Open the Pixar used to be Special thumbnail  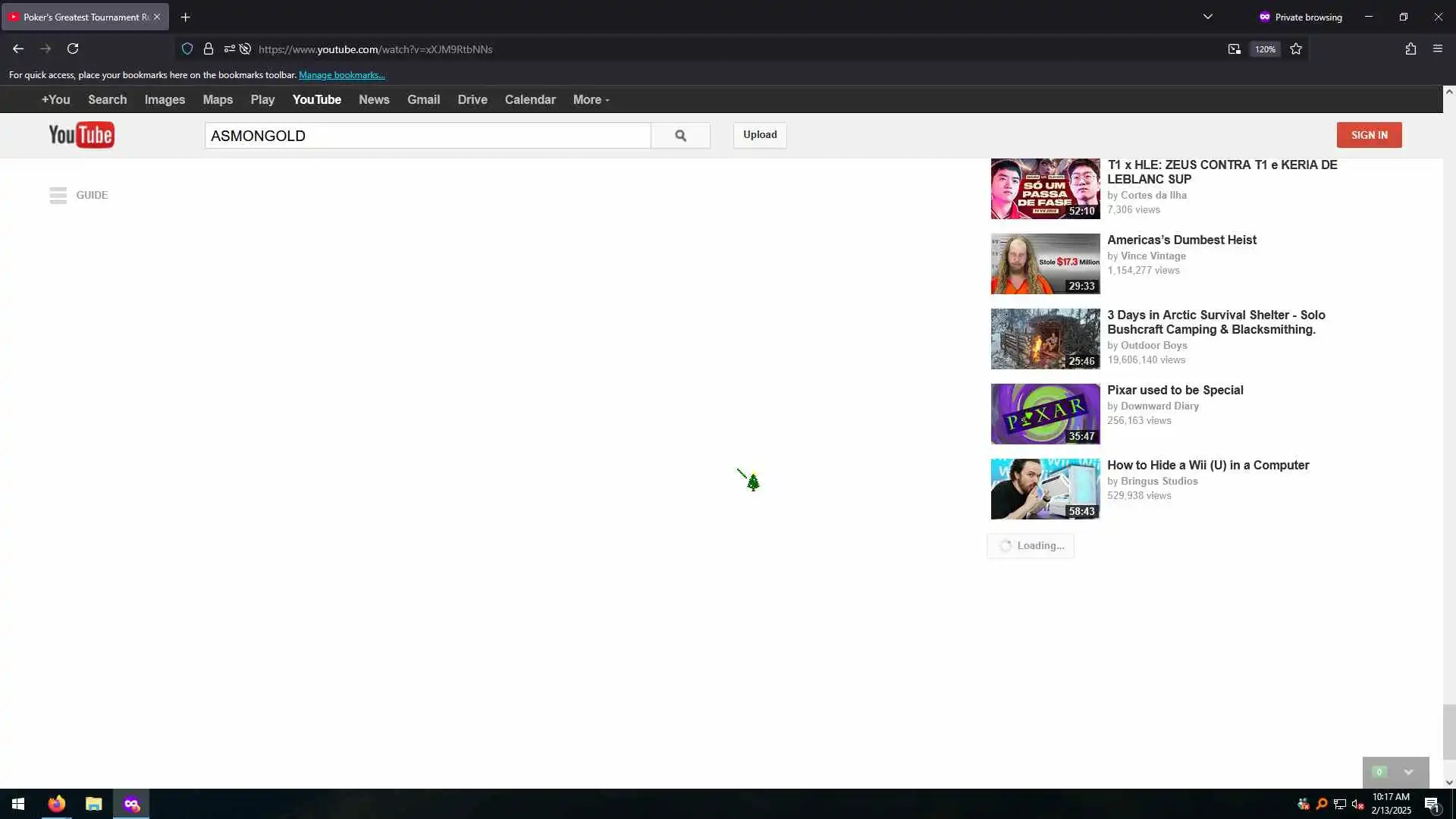(1045, 413)
